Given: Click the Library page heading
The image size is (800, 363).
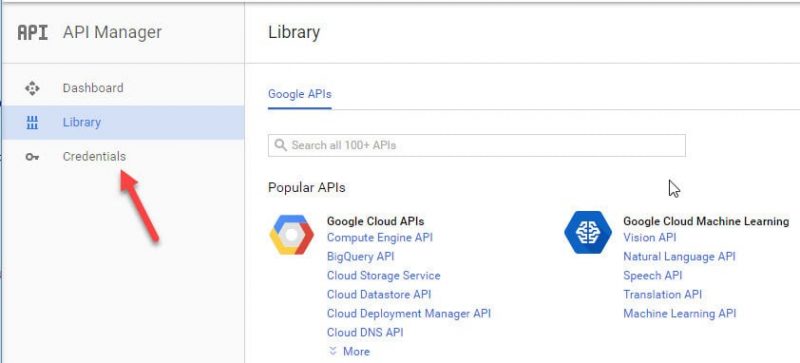Looking at the screenshot, I should point(294,32).
